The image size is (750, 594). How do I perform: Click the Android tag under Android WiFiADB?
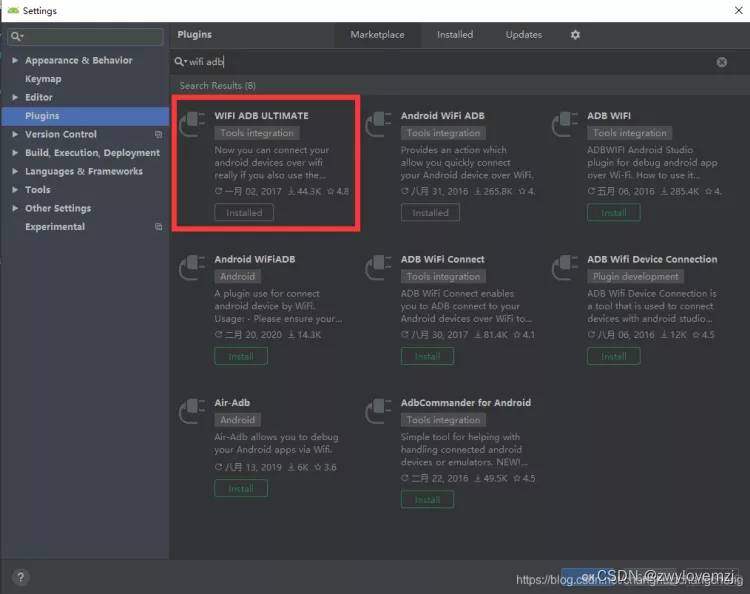point(238,276)
